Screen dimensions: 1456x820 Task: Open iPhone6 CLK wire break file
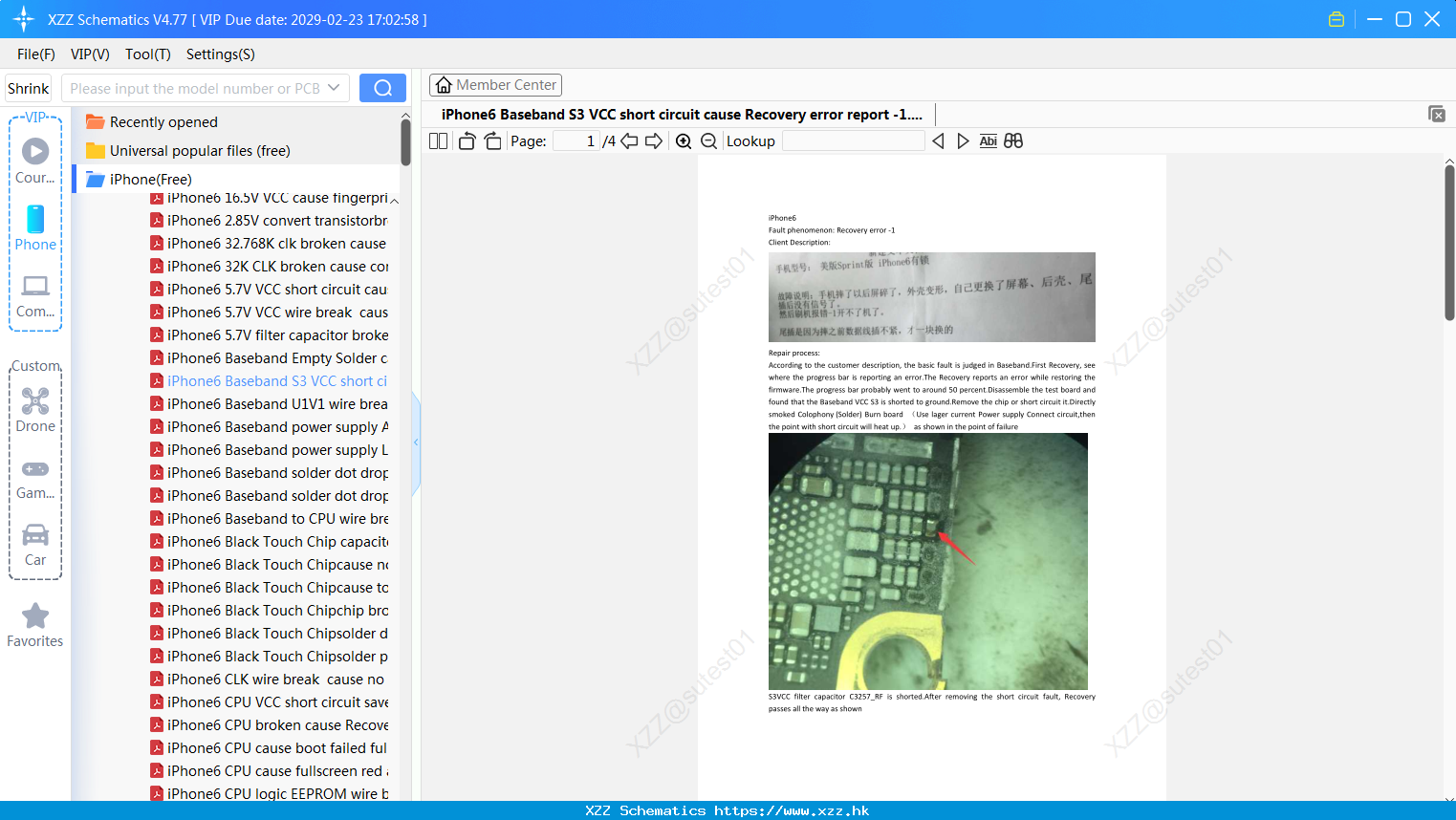[269, 680]
